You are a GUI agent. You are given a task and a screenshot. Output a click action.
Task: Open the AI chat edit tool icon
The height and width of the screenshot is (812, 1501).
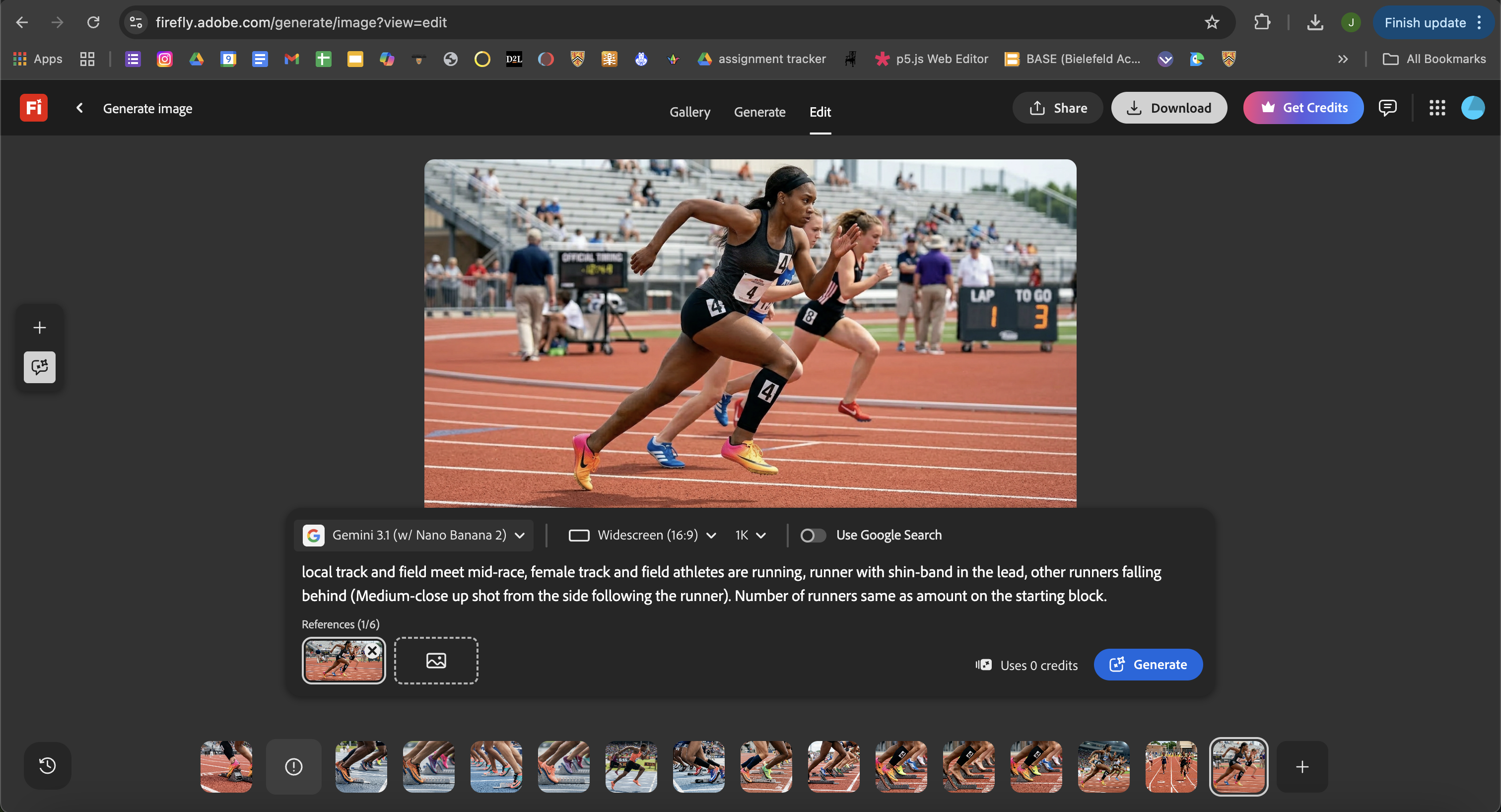click(40, 367)
